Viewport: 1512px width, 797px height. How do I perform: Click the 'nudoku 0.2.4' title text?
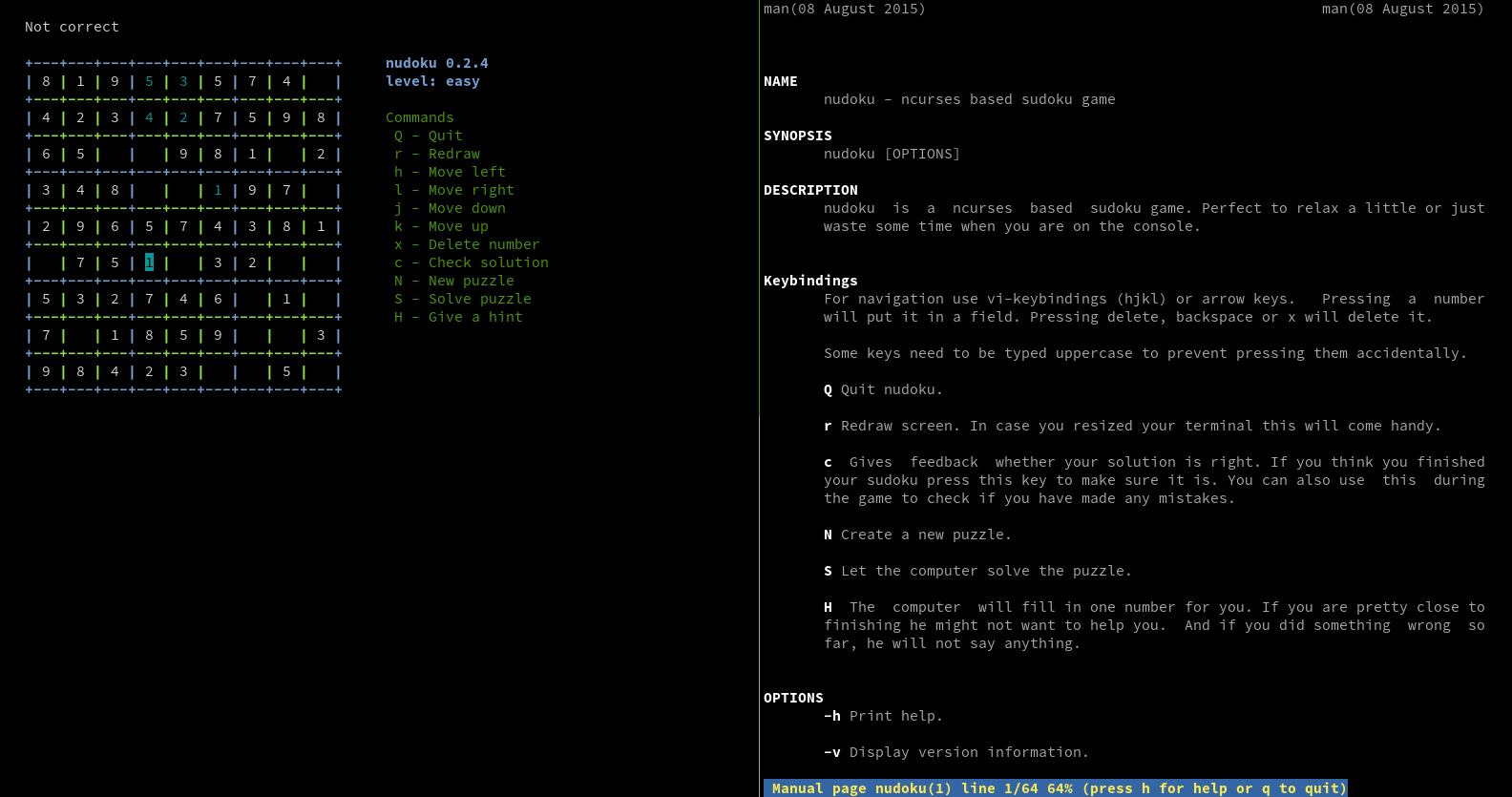coord(437,63)
